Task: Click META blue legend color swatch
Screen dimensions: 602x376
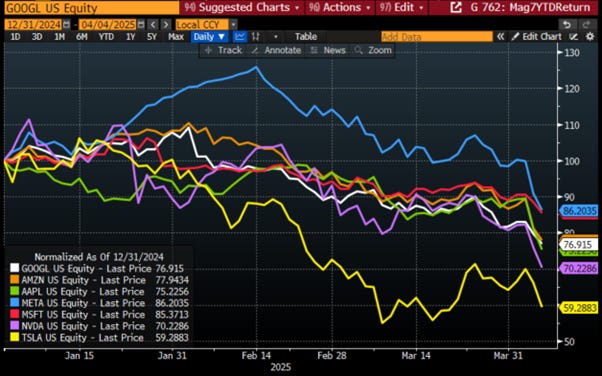Action: coord(14,303)
